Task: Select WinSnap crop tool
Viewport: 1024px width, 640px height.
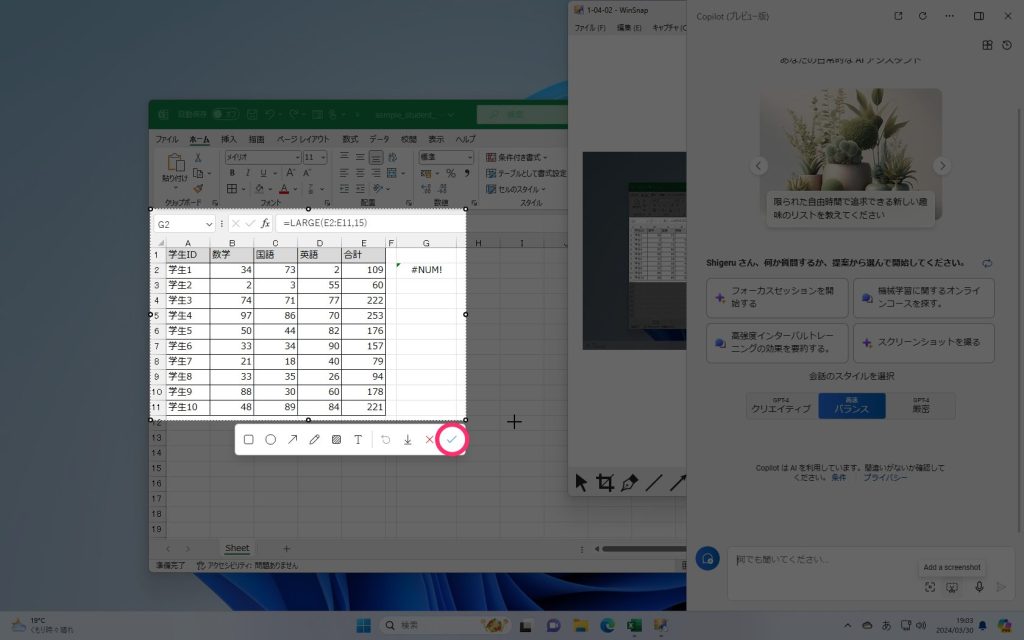Action: pyautogui.click(x=605, y=483)
